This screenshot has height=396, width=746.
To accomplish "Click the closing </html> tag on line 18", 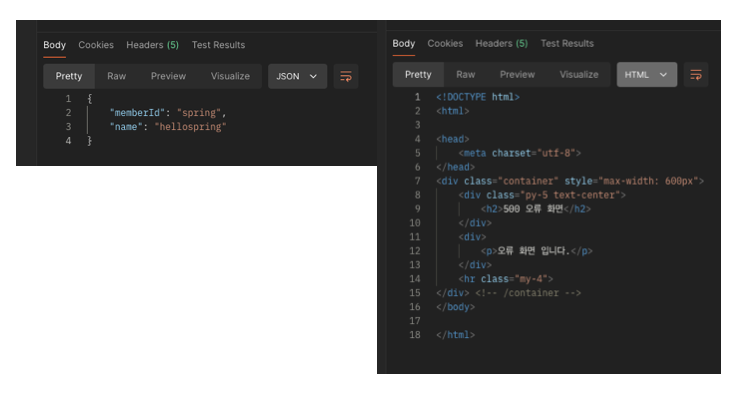I will tap(455, 335).
